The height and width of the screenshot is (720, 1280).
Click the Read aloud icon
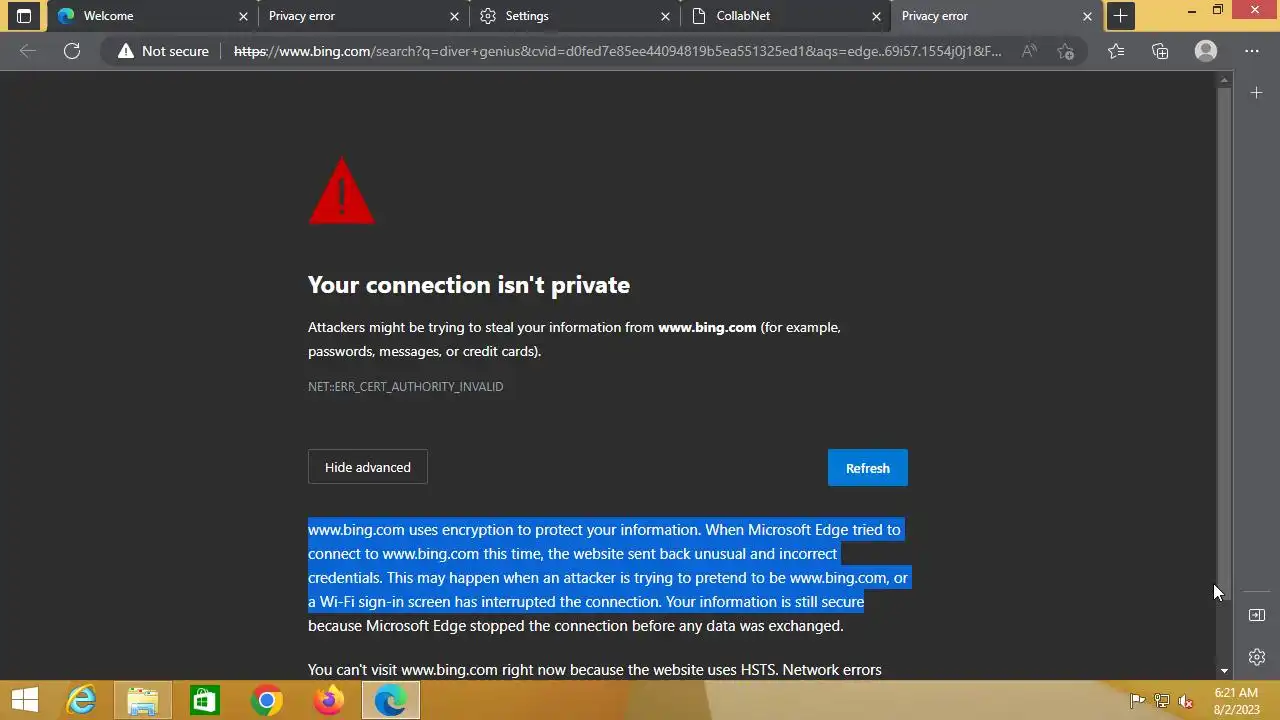click(x=1029, y=51)
